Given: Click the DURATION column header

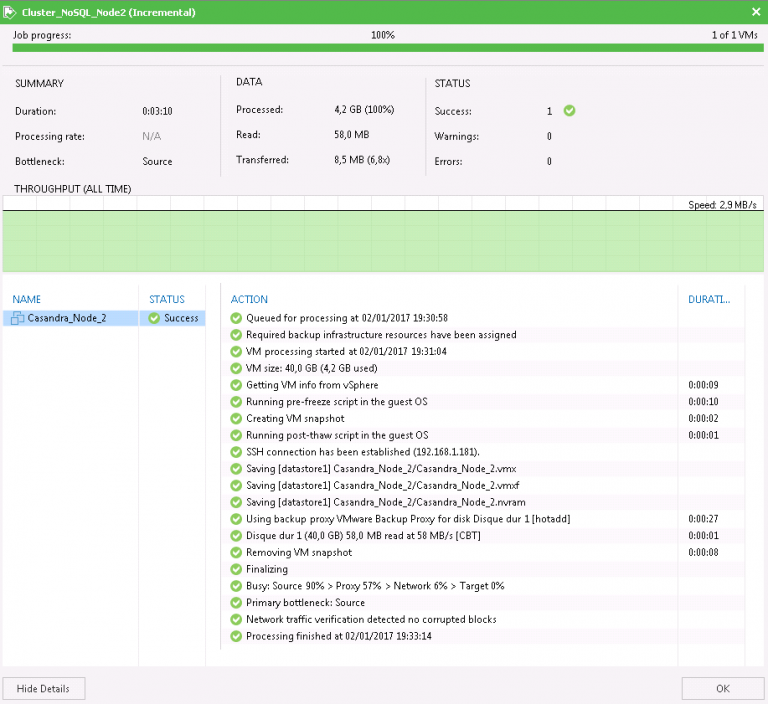Looking at the screenshot, I should point(710,299).
